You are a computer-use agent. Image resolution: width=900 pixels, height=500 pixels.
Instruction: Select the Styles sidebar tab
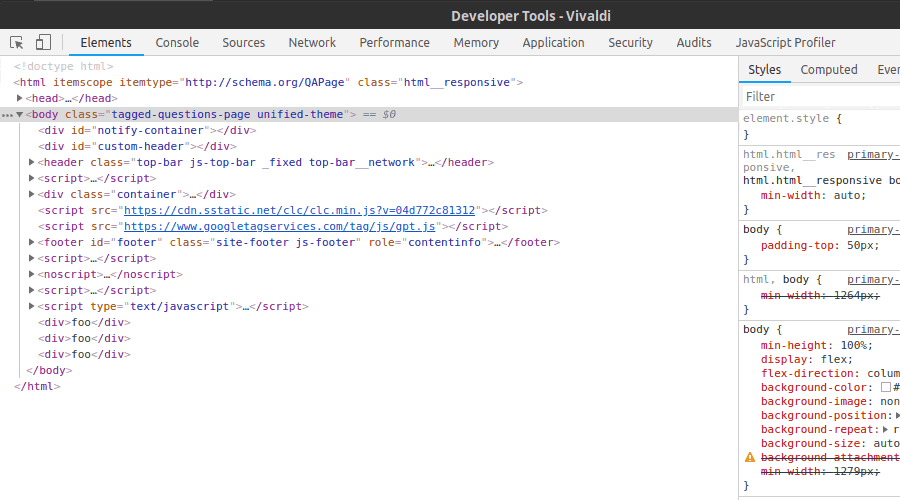[765, 69]
